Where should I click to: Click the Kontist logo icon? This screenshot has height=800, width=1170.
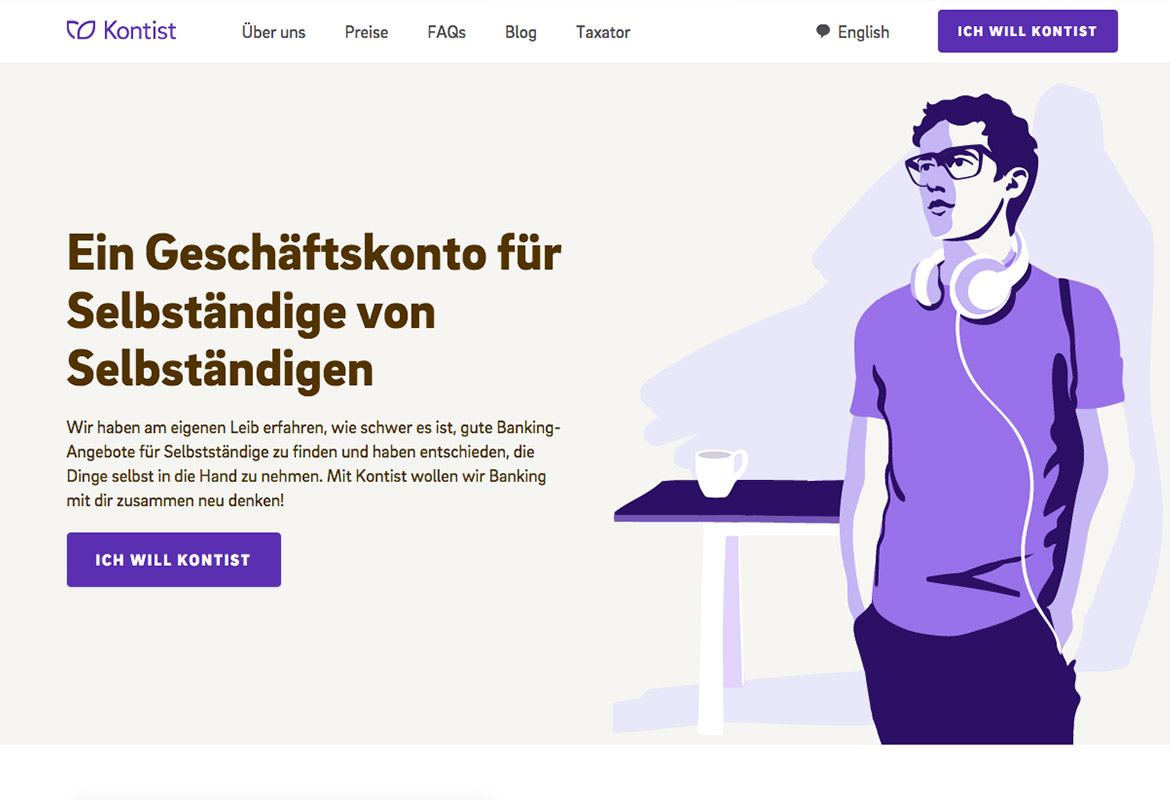click(x=81, y=31)
